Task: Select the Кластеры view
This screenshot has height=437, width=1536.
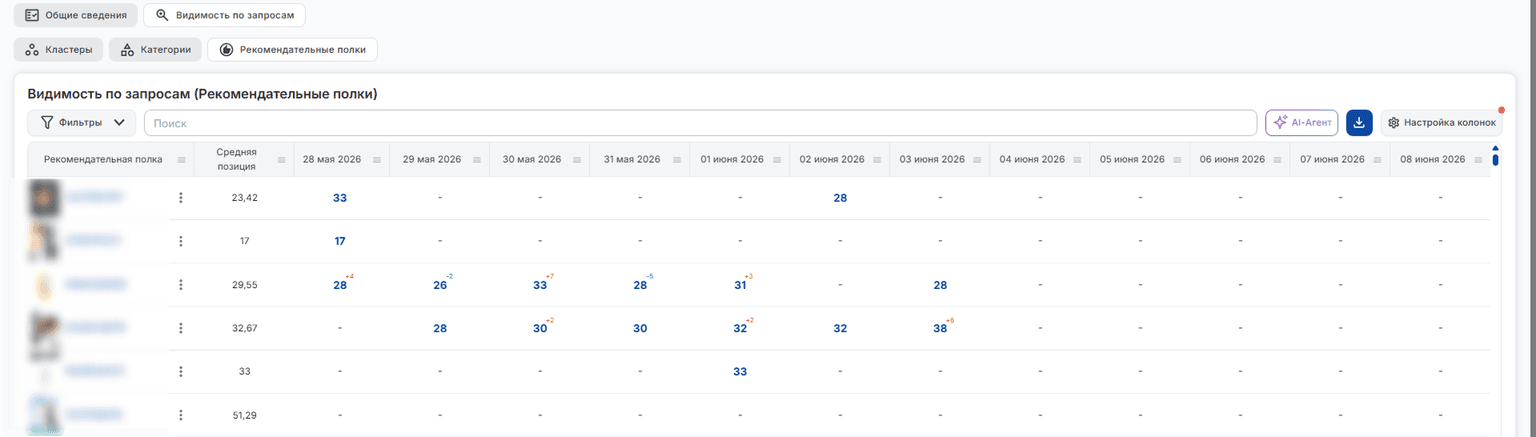Action: click(58, 49)
